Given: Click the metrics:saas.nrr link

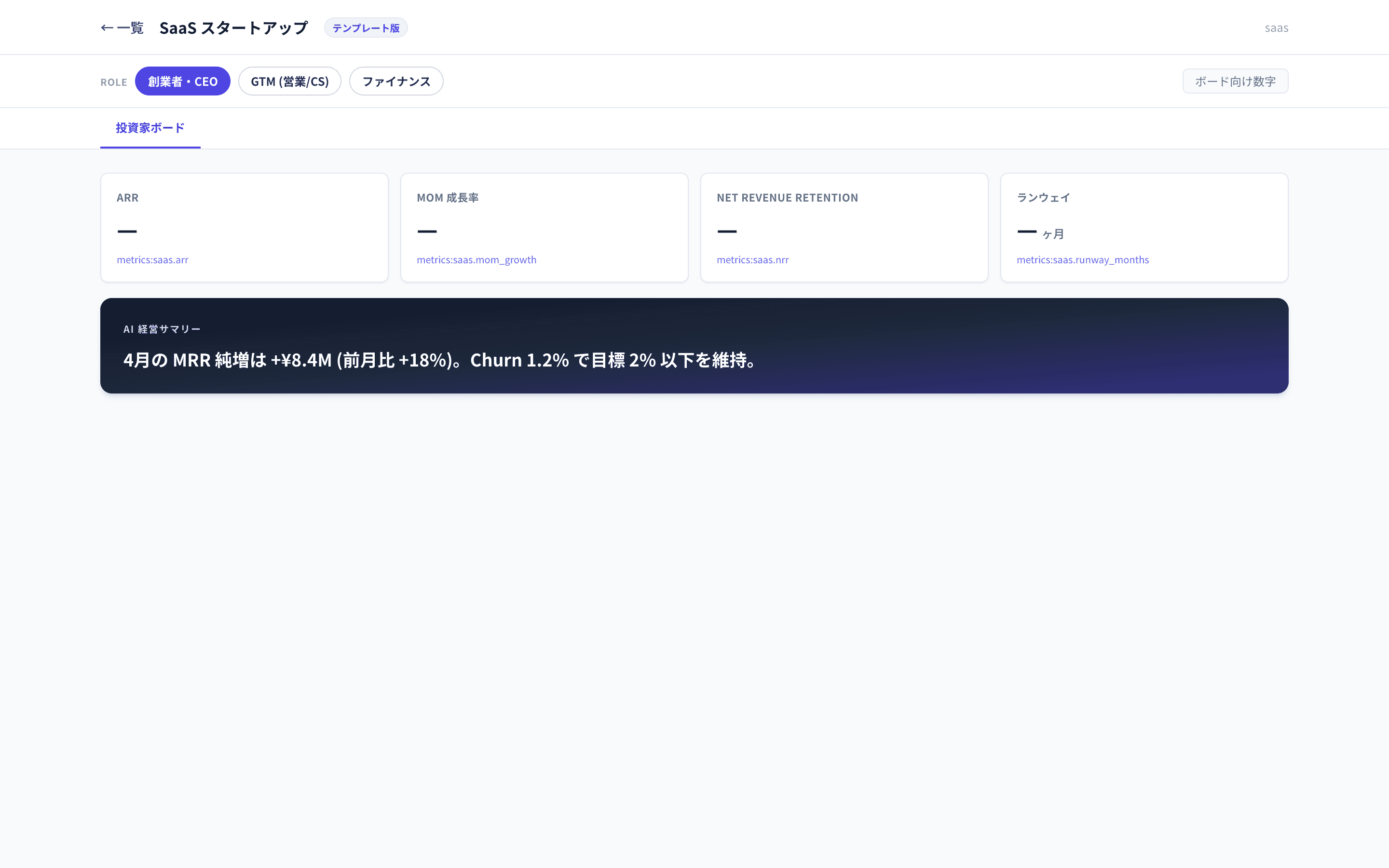Looking at the screenshot, I should tap(752, 259).
